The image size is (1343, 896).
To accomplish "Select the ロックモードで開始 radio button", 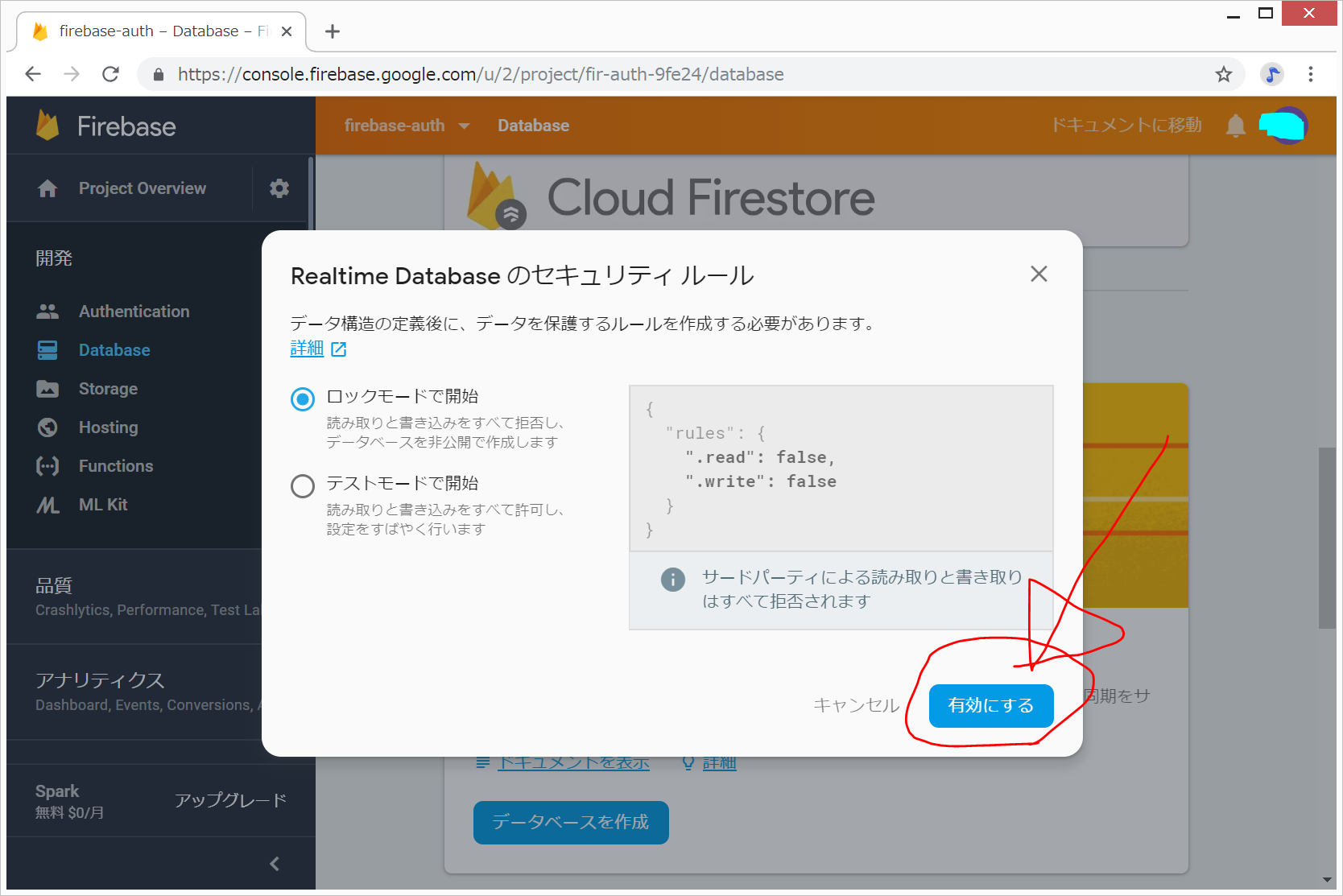I will [303, 398].
